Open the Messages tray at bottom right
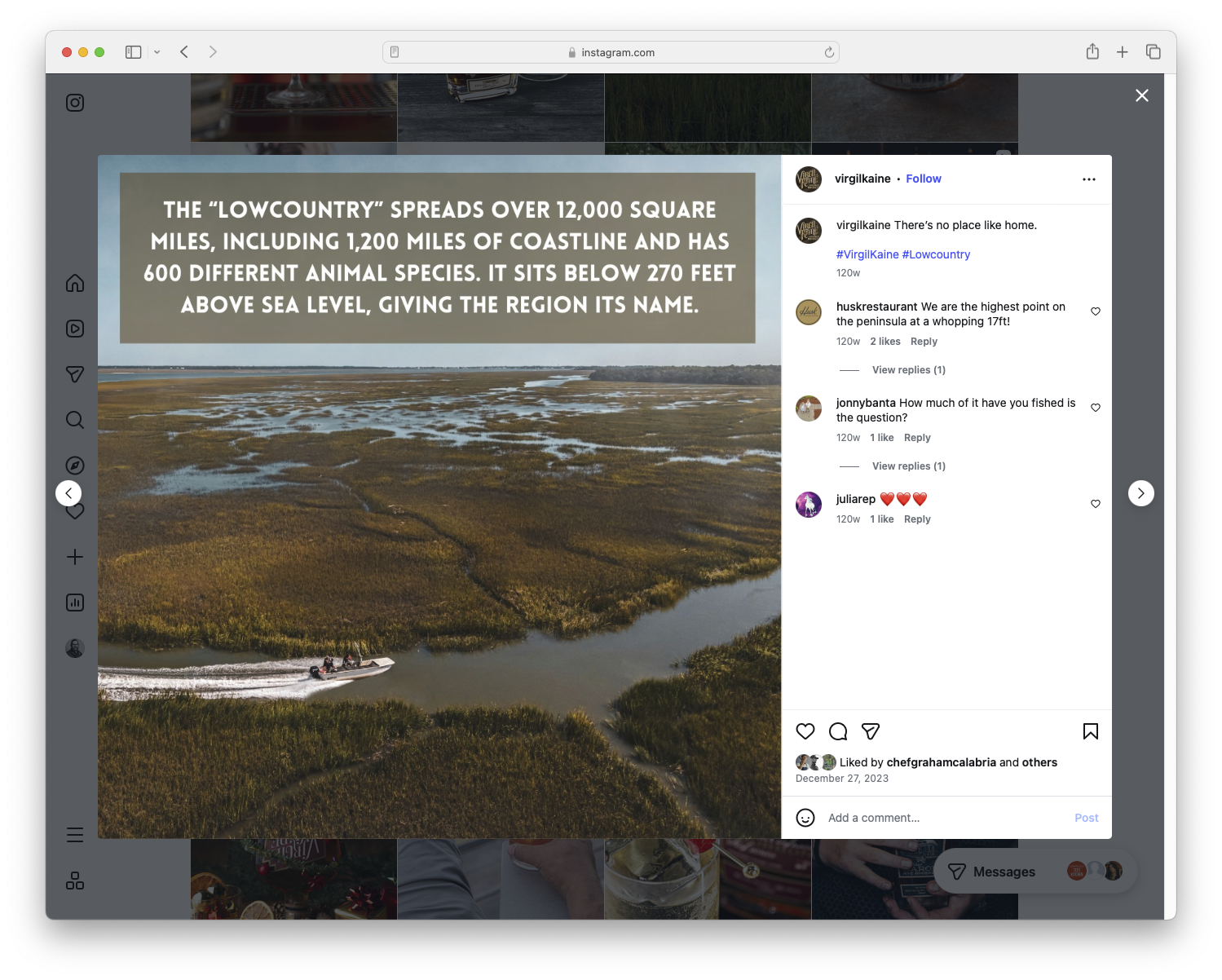 pyautogui.click(x=1004, y=871)
